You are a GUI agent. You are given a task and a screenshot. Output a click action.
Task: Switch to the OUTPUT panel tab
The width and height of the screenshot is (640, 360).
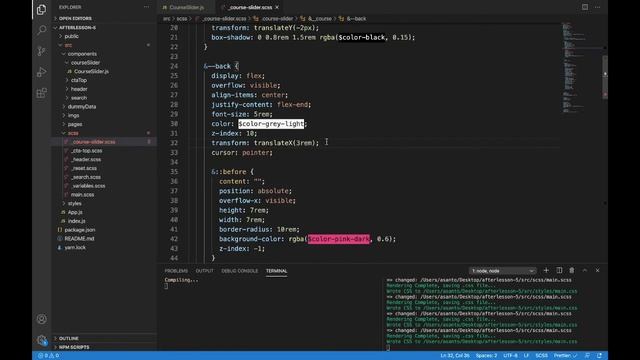[x=204, y=271]
